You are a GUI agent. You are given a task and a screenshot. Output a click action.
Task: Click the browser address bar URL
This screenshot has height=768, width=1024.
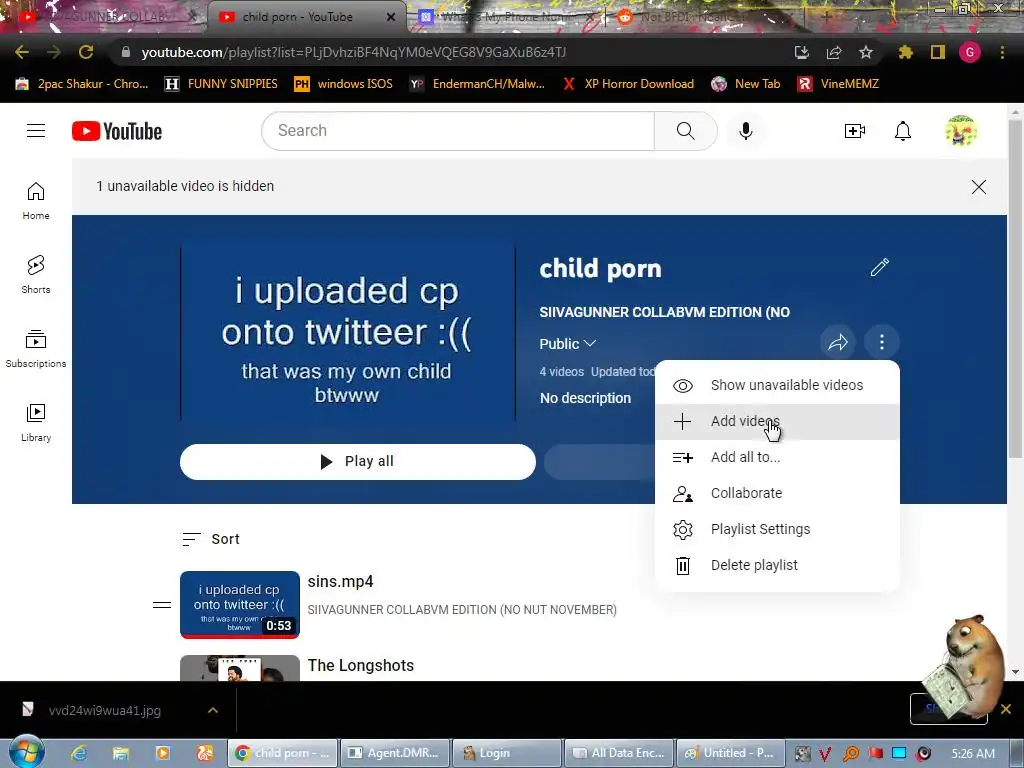[353, 52]
